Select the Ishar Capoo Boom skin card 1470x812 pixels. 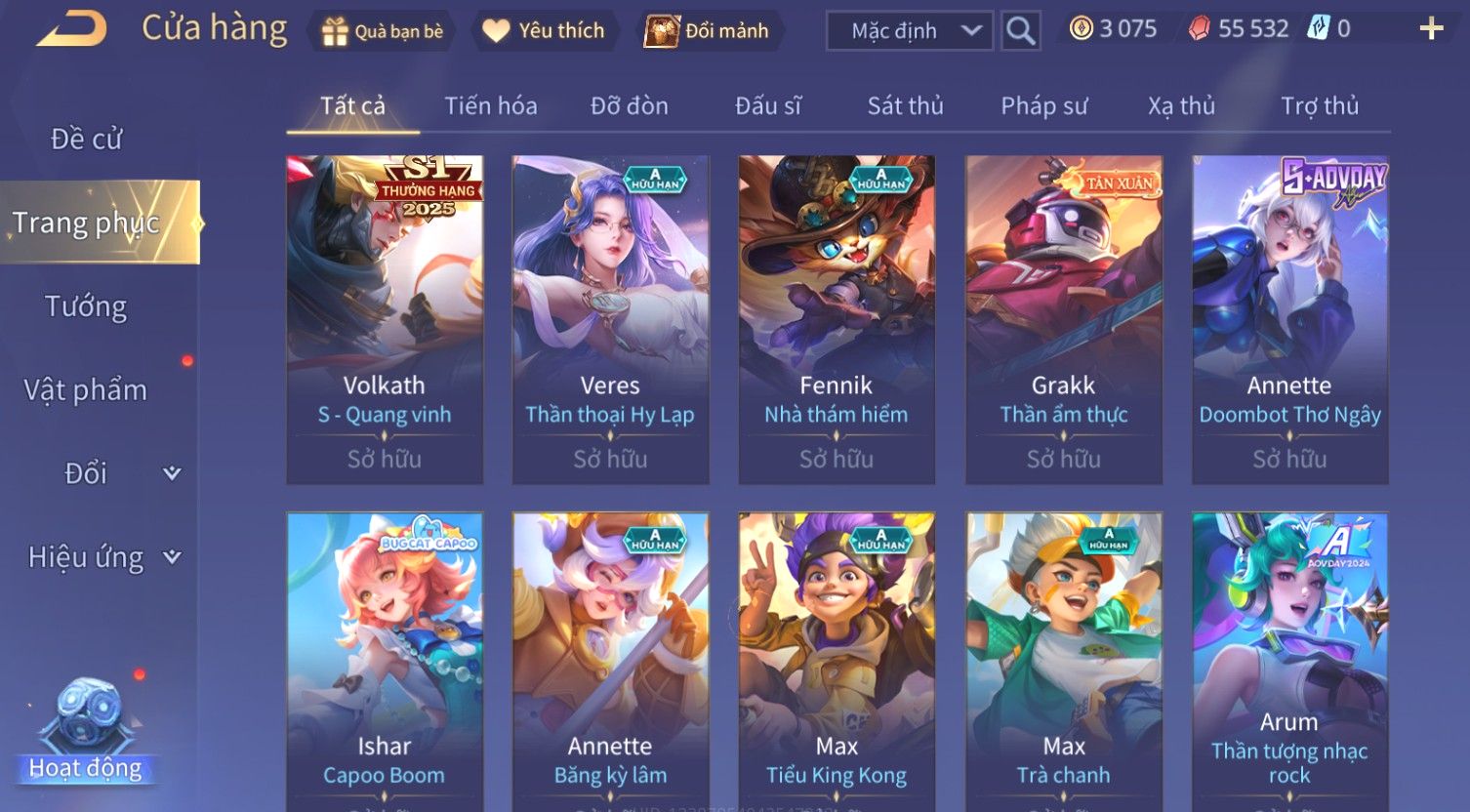point(385,662)
